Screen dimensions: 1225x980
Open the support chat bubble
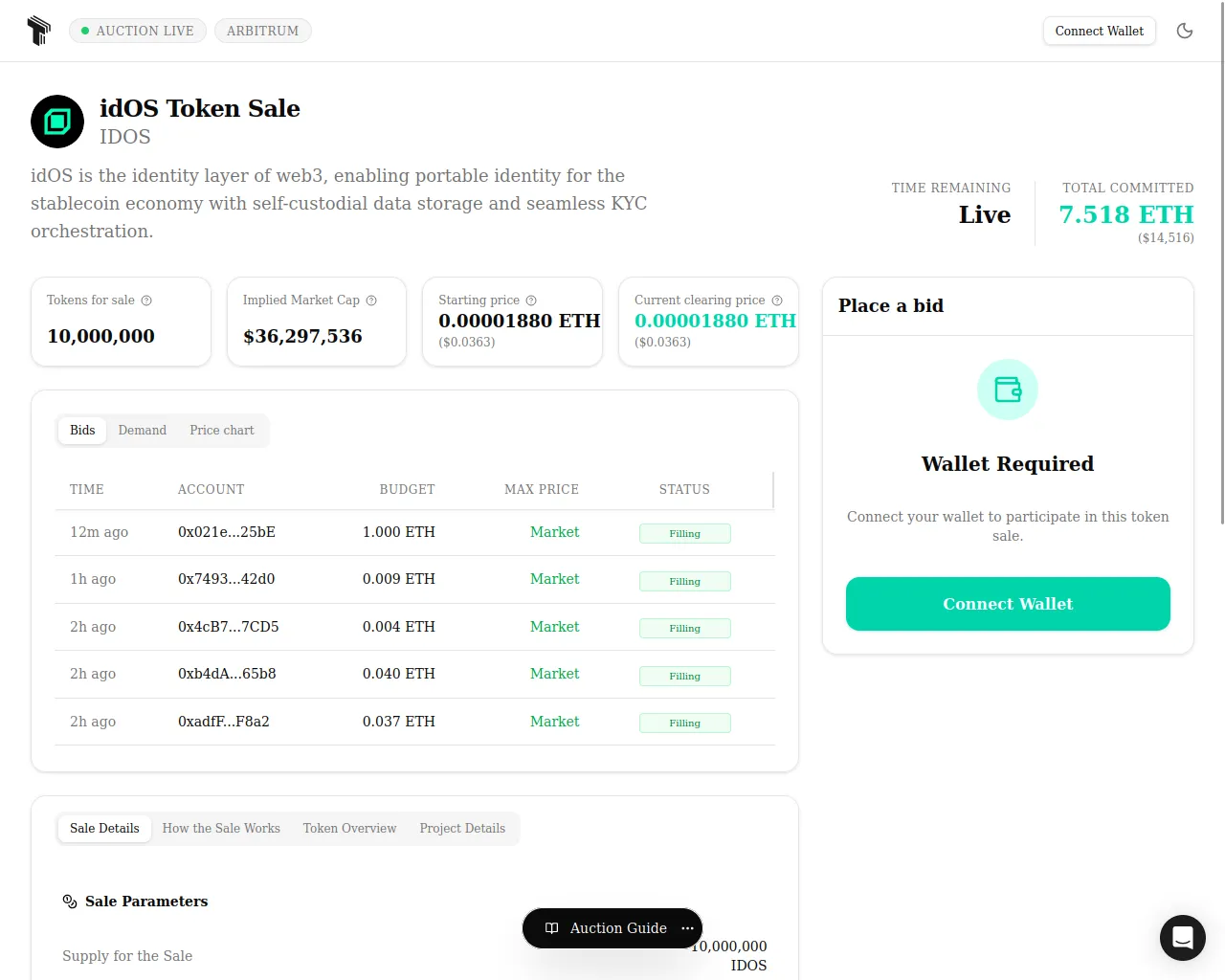point(1183,938)
